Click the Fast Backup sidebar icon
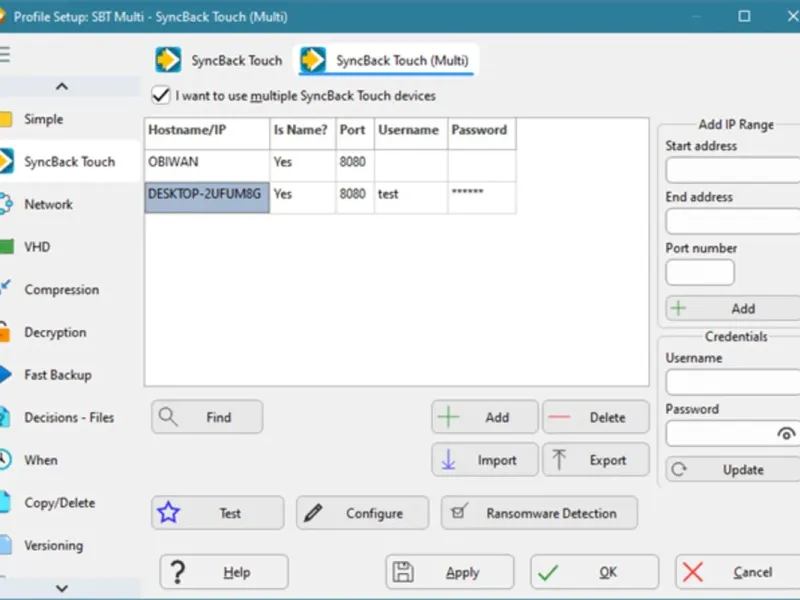The width and height of the screenshot is (800, 600). click(6, 374)
